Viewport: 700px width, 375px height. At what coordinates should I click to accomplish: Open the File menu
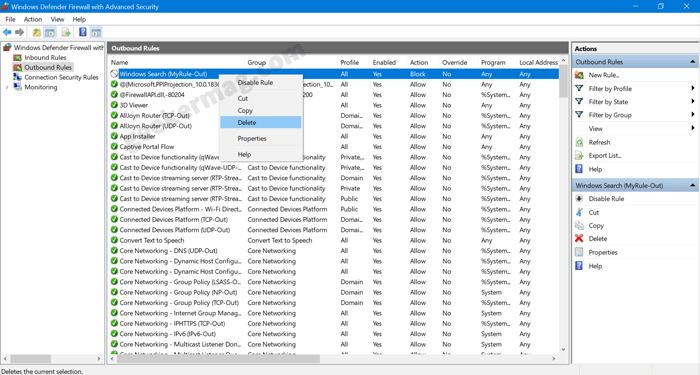point(10,19)
